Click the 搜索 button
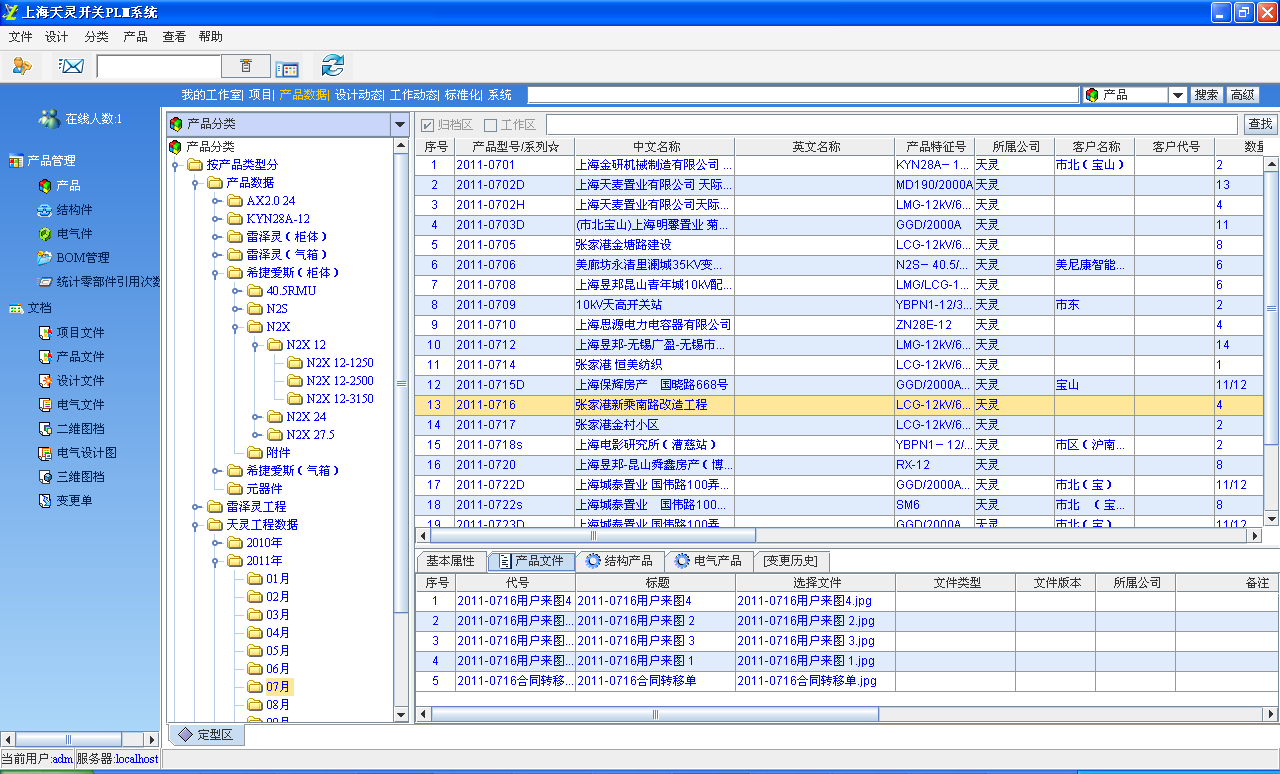The height and width of the screenshot is (774, 1280). 1206,95
